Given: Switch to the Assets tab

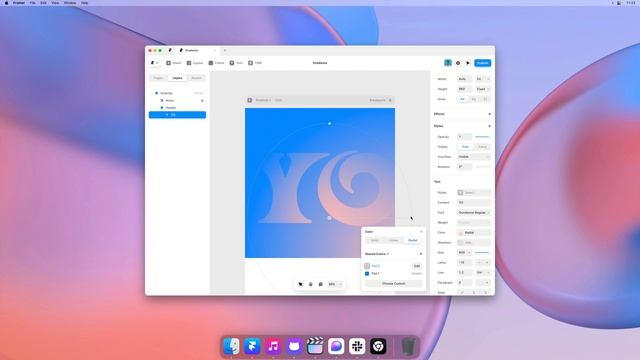Looking at the screenshot, I should click(196, 78).
